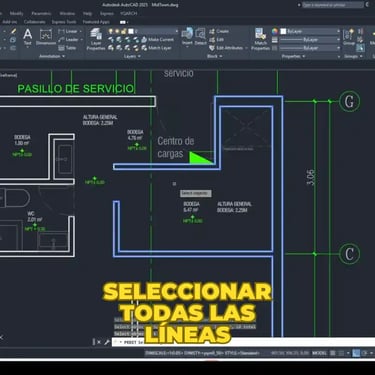Open the Express menu
Viewport: 375px width, 375px height.
pos(107,14)
